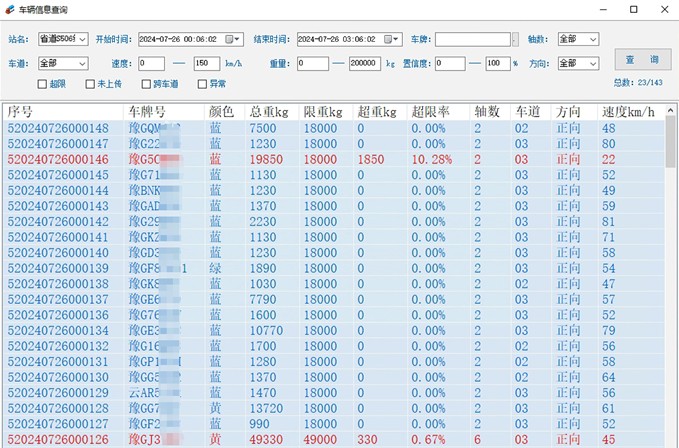Expand the 开始时间 dropdown arrow
The height and width of the screenshot is (448, 679).
point(237,39)
